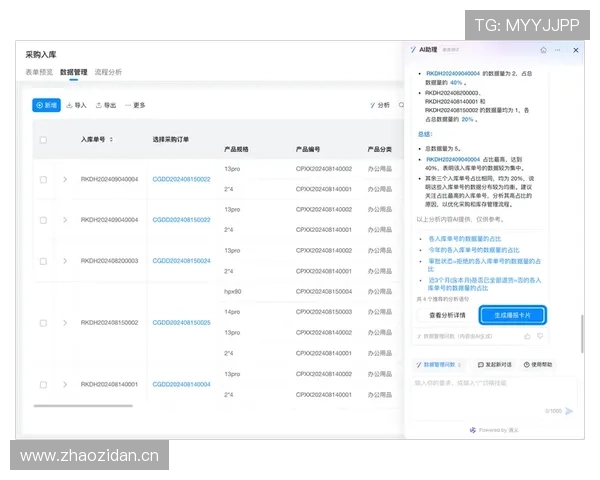Click the 发起新对话 new conversation button
Screen dimensions: 600x480
(x=495, y=364)
